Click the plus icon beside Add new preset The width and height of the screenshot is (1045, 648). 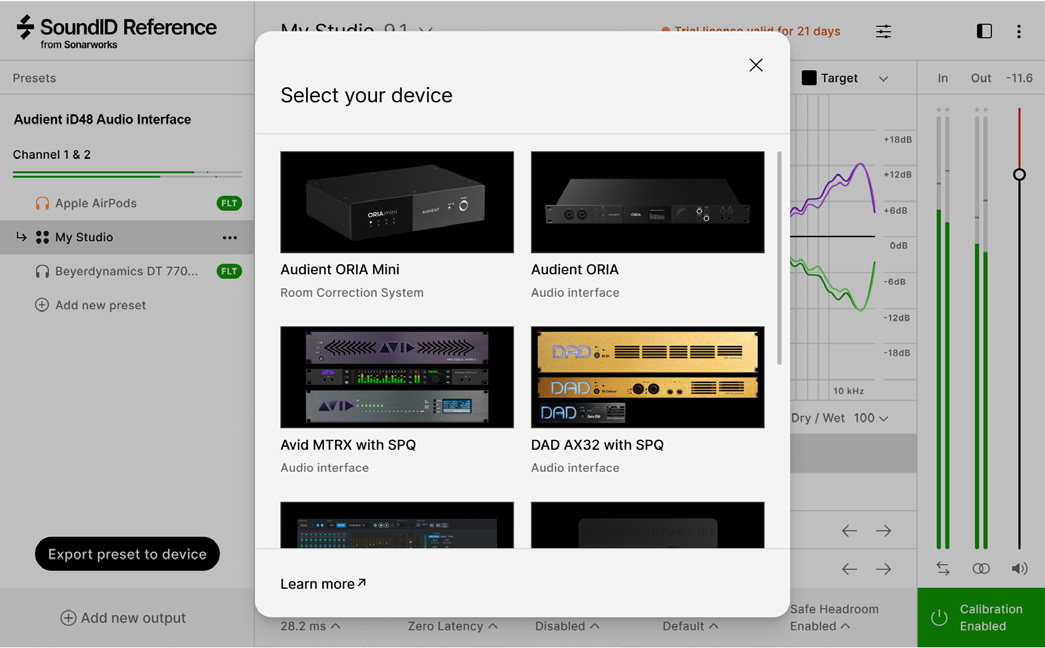tap(41, 305)
